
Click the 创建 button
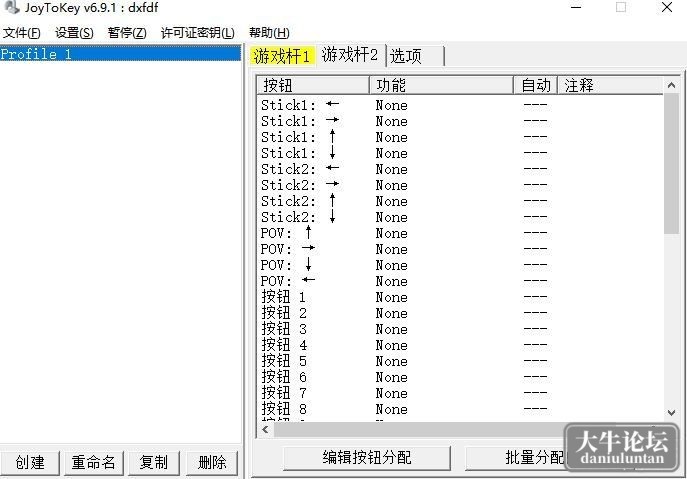[x=30, y=462]
